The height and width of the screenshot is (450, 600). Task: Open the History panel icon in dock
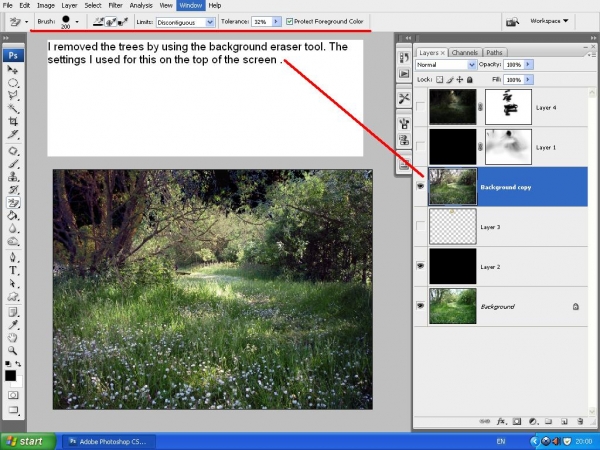(x=404, y=58)
